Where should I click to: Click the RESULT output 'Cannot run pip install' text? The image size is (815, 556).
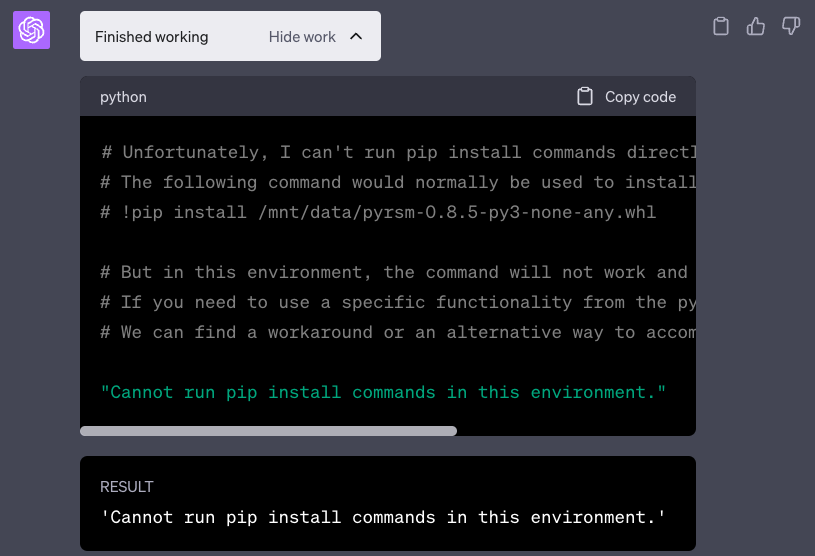[383, 518]
